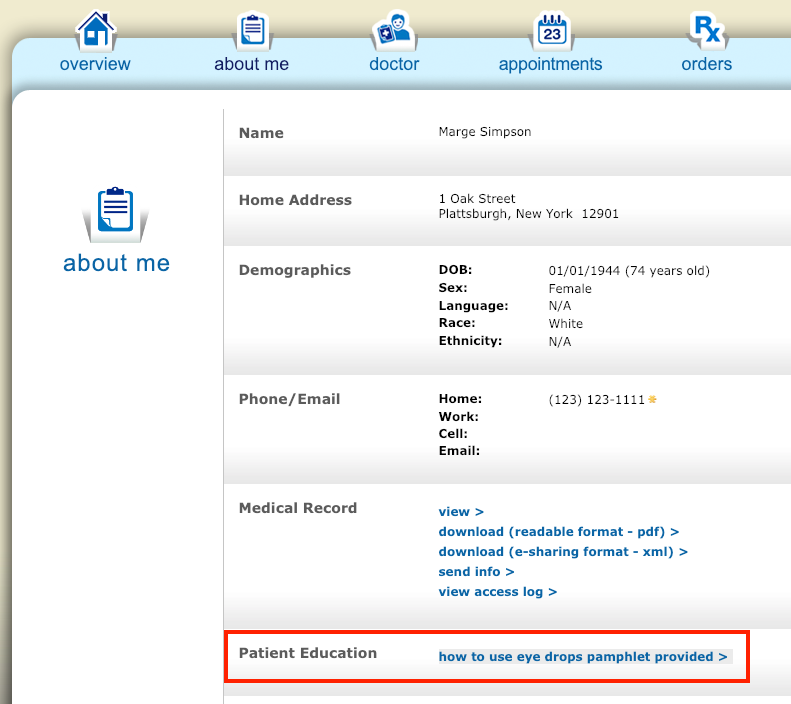Select the doctor tab label
Viewport: 791px width, 704px height.
pyautogui.click(x=394, y=64)
